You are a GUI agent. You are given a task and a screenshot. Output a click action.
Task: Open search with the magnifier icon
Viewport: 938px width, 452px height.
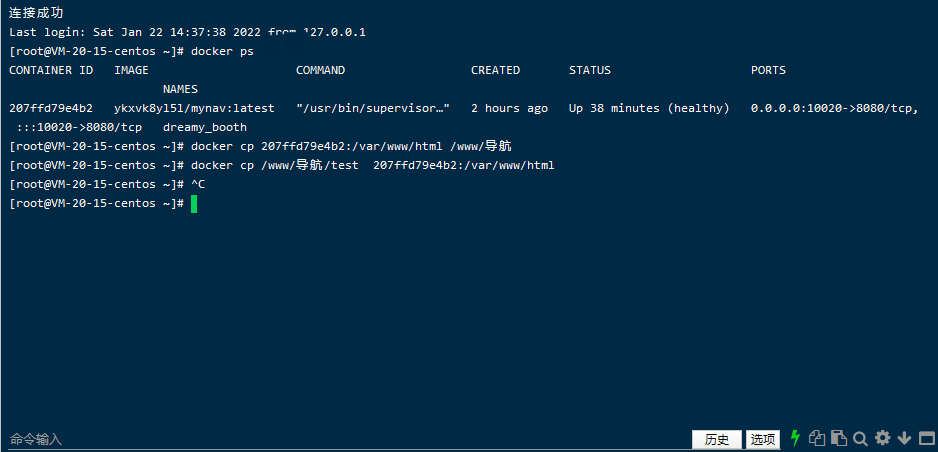860,438
